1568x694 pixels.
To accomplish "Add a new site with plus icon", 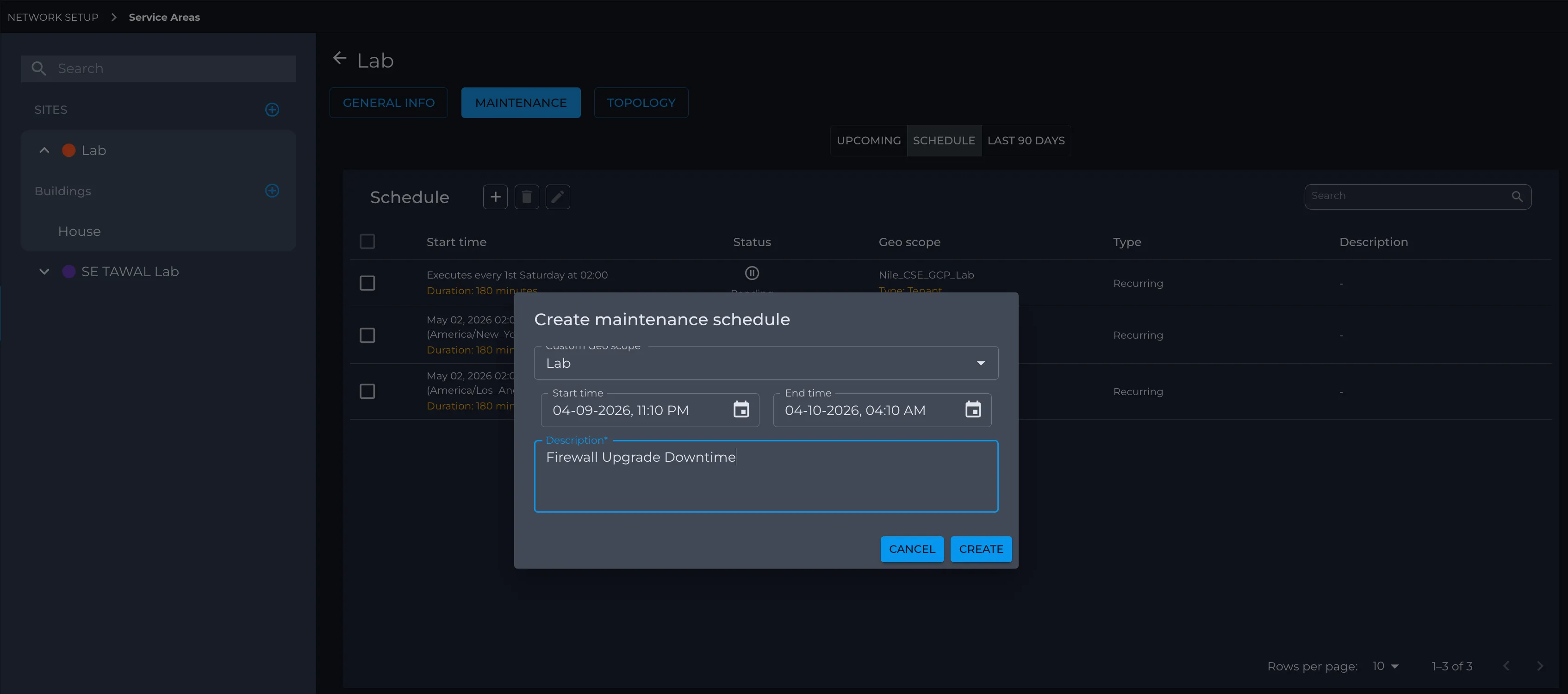I will click(272, 110).
